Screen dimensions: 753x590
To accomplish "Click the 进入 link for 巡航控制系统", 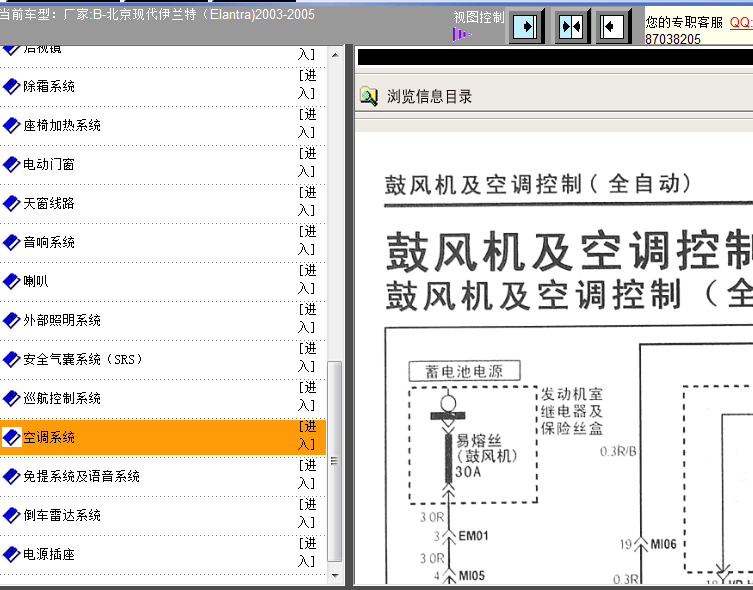I will click(x=307, y=397).
